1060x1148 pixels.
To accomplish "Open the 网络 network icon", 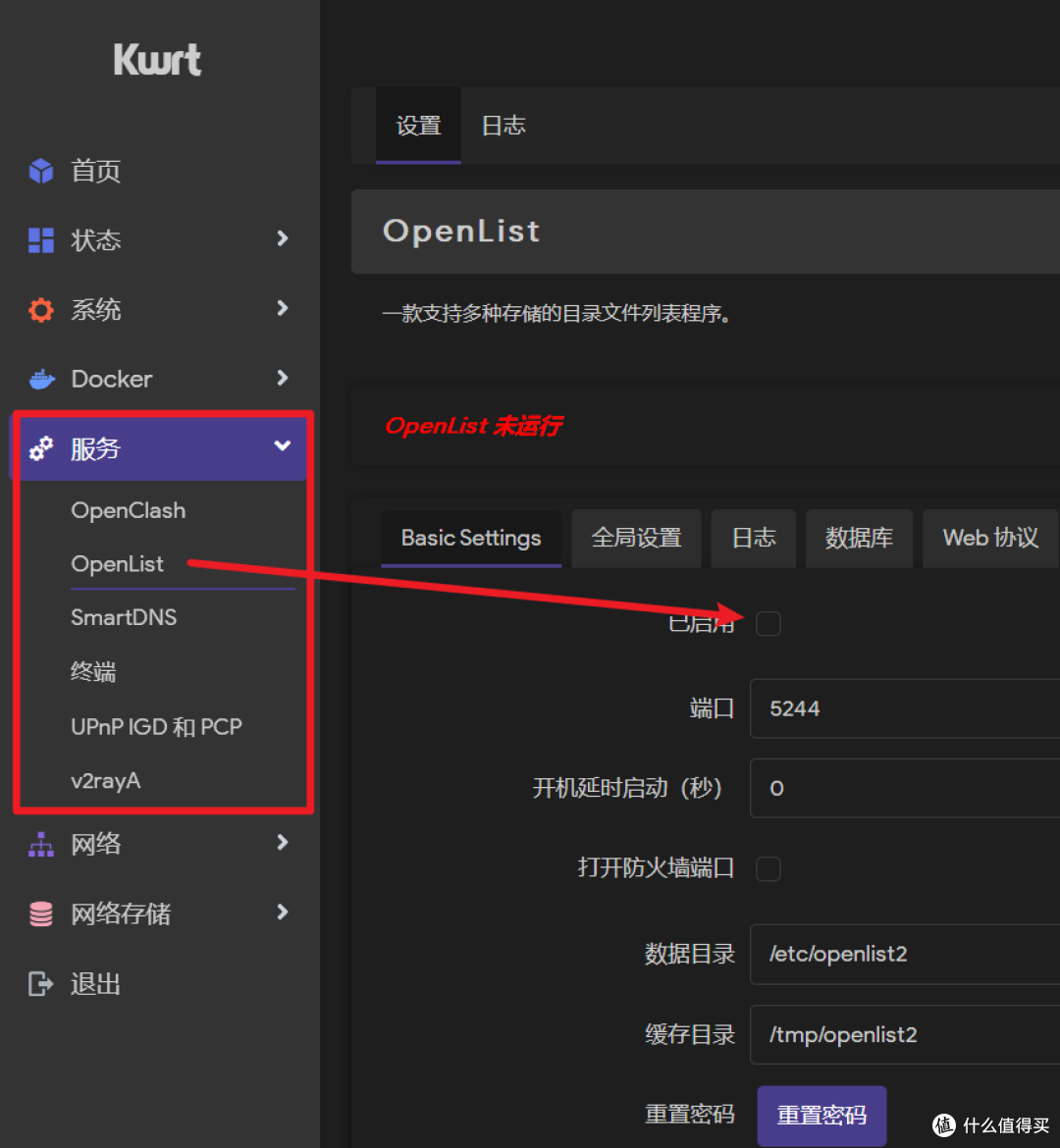I will pyautogui.click(x=39, y=844).
